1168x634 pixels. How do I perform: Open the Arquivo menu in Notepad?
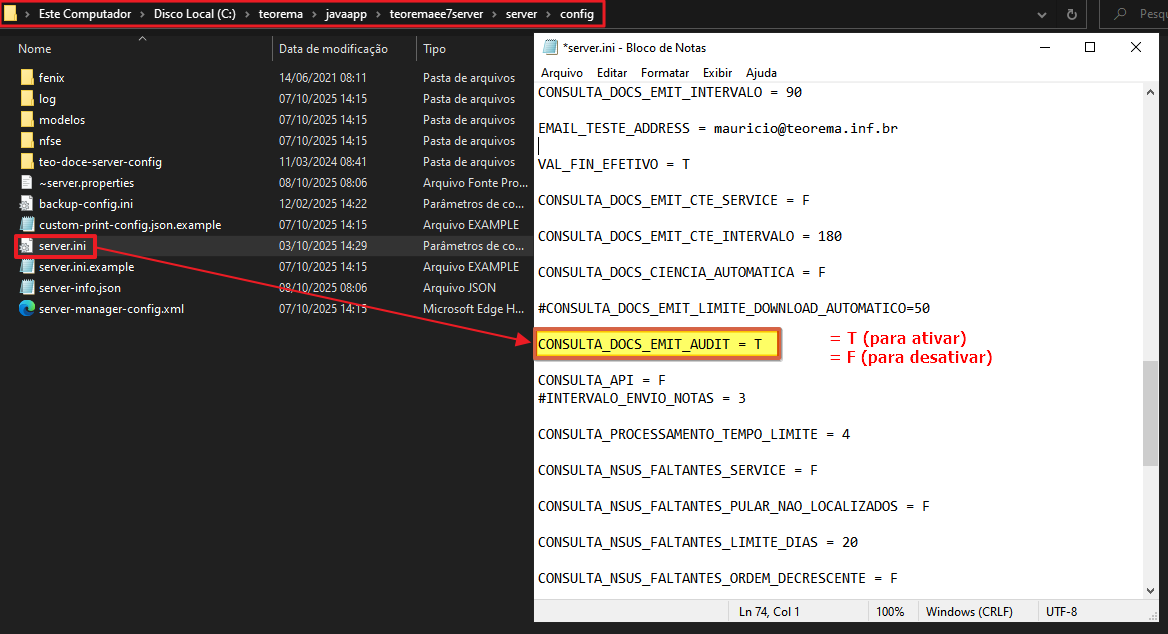click(x=562, y=73)
